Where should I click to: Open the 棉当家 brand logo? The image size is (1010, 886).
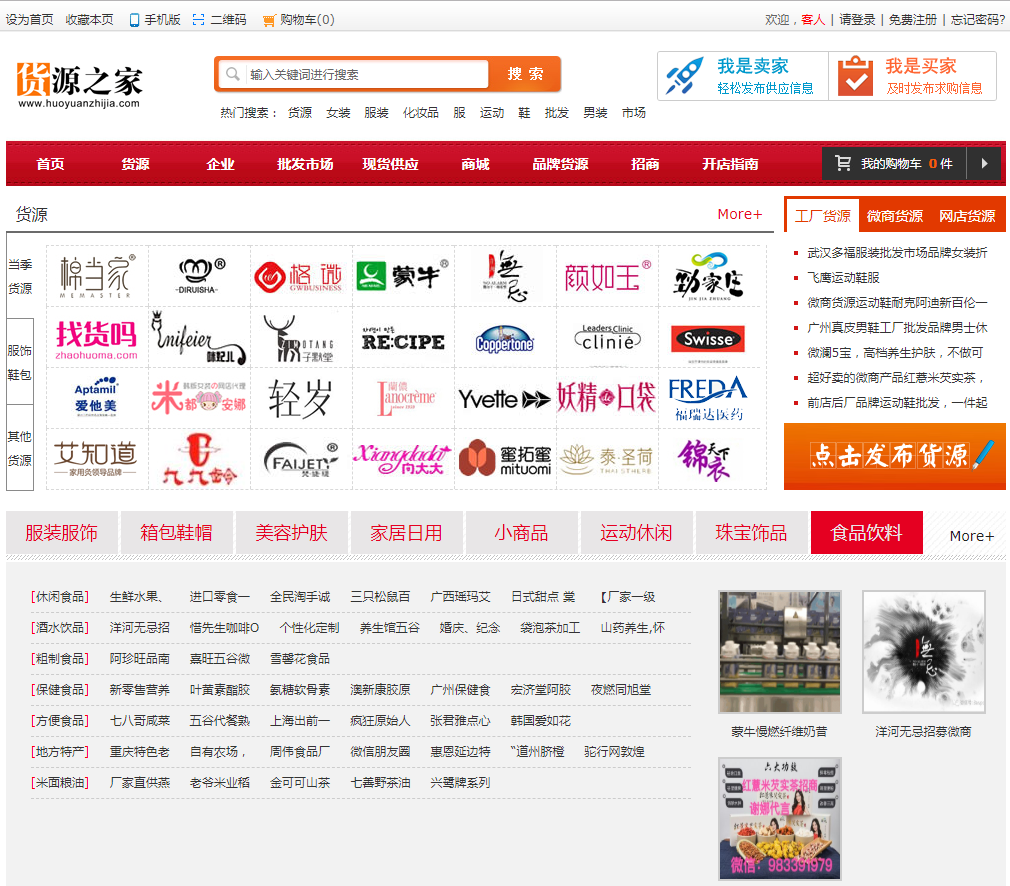click(97, 276)
